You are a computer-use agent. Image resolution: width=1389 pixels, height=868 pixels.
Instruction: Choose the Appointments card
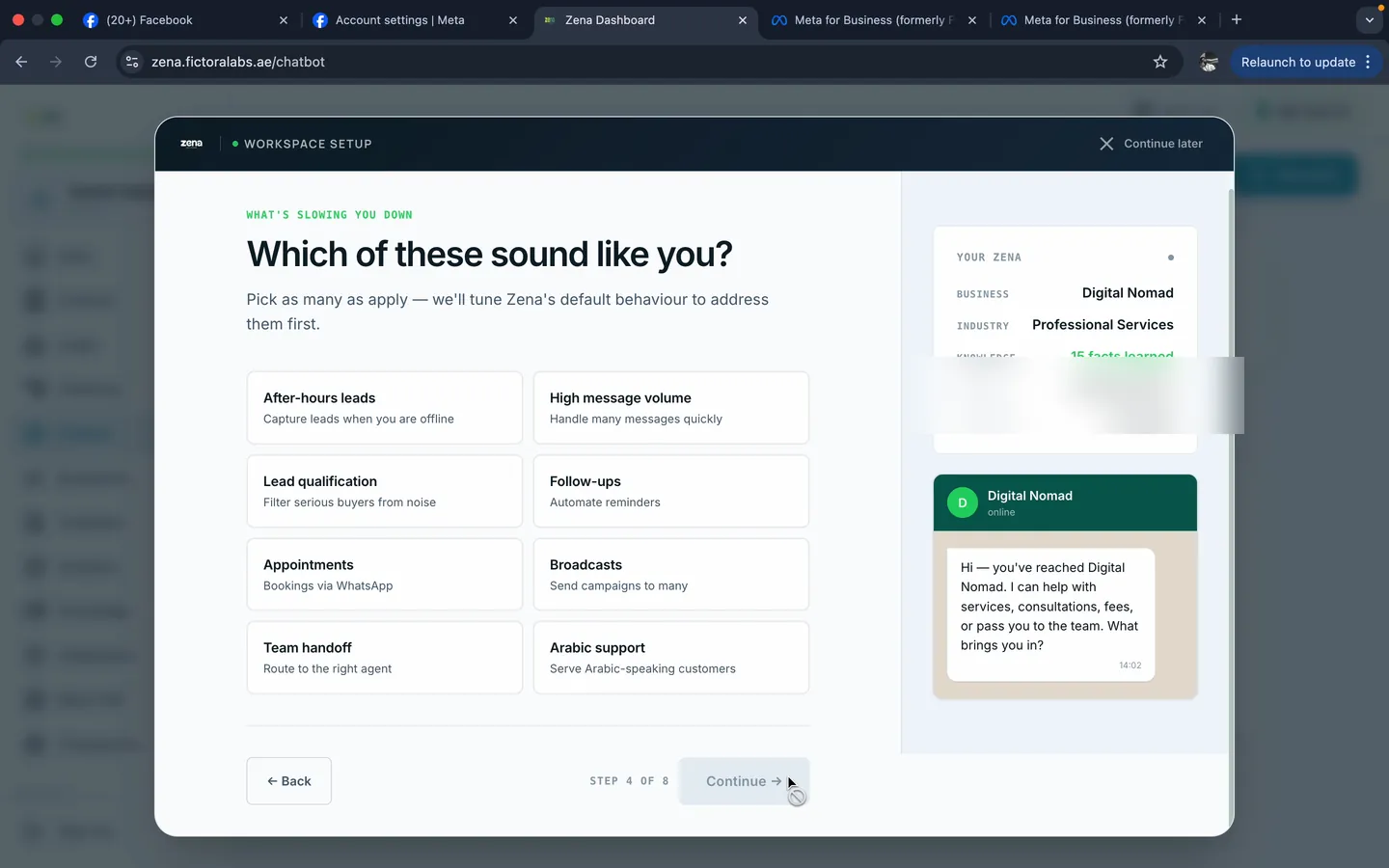384,575
